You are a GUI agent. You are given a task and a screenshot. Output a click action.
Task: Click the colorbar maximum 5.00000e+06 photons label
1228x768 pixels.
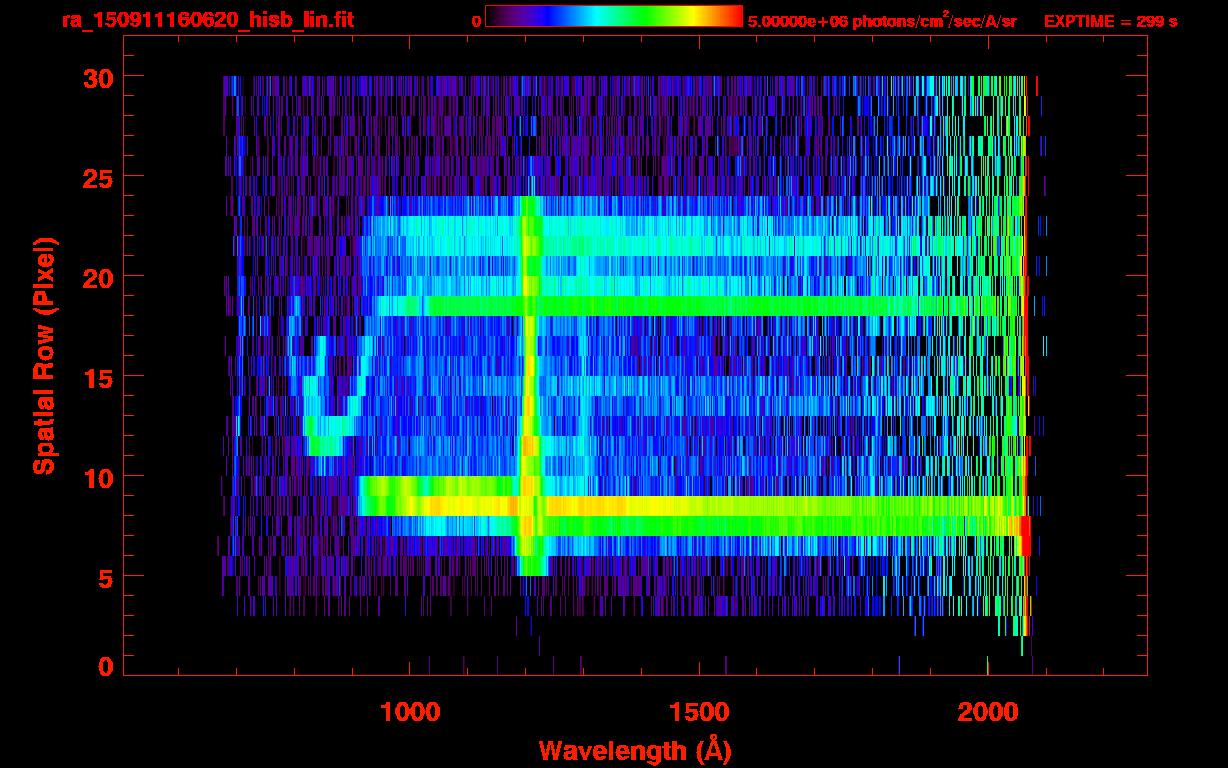pyautogui.click(x=882, y=20)
